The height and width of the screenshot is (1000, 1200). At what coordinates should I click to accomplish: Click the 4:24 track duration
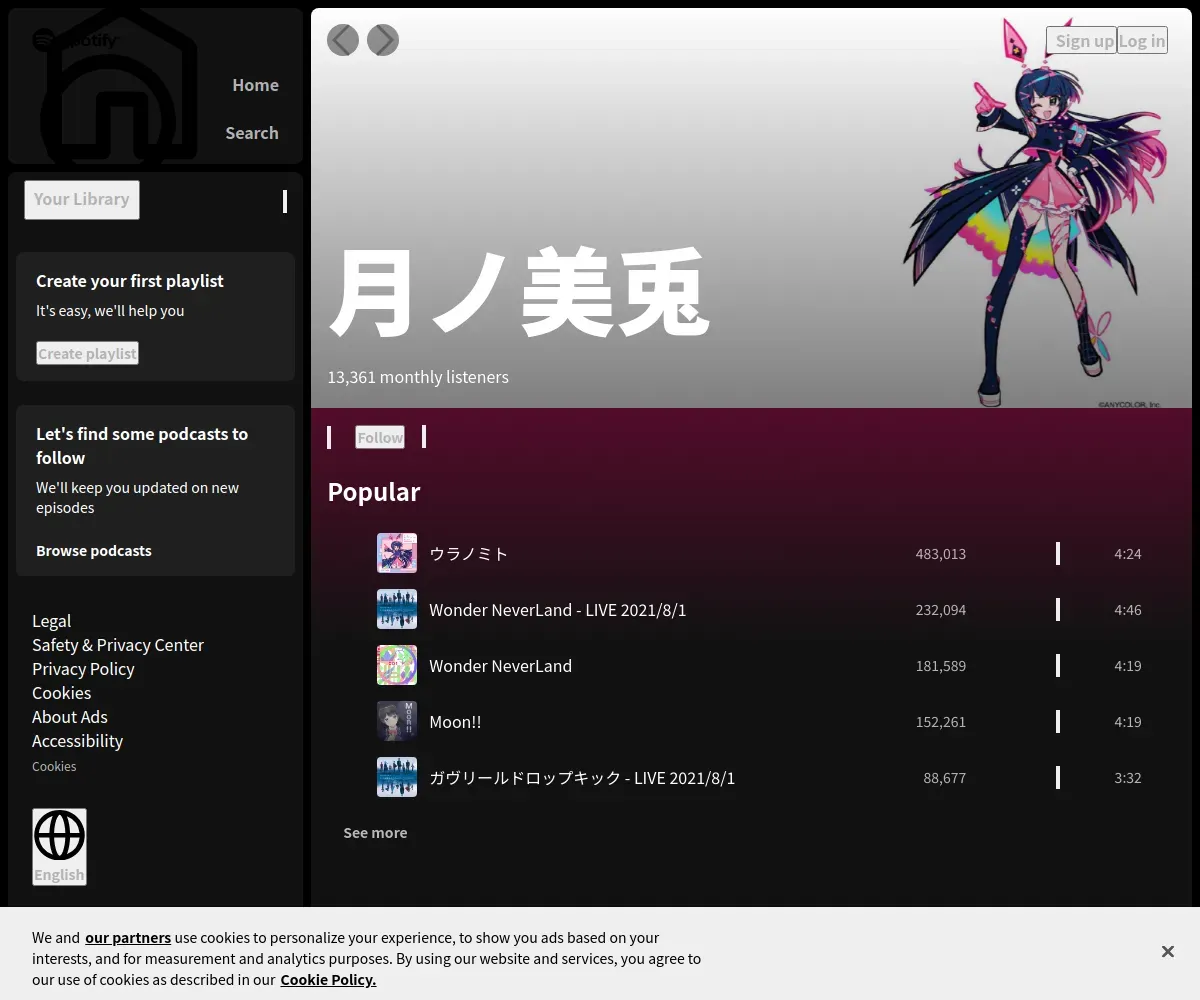click(1128, 554)
